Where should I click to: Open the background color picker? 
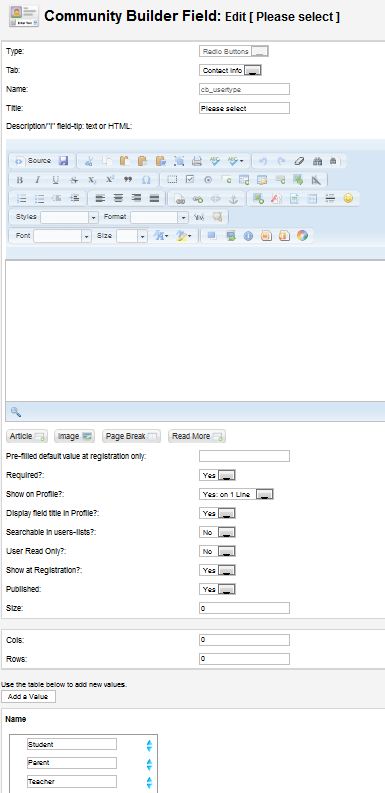(x=183, y=236)
